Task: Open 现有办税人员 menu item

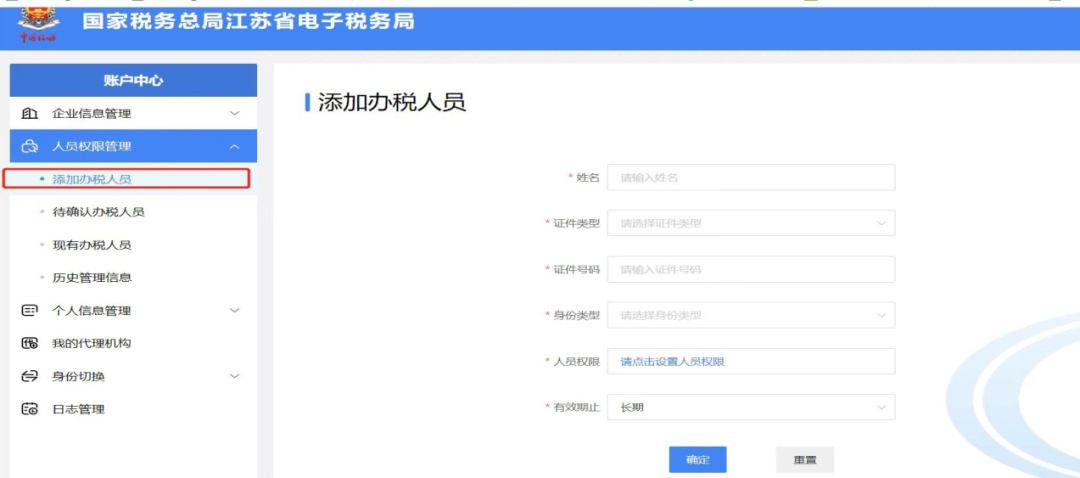Action: click(x=92, y=245)
